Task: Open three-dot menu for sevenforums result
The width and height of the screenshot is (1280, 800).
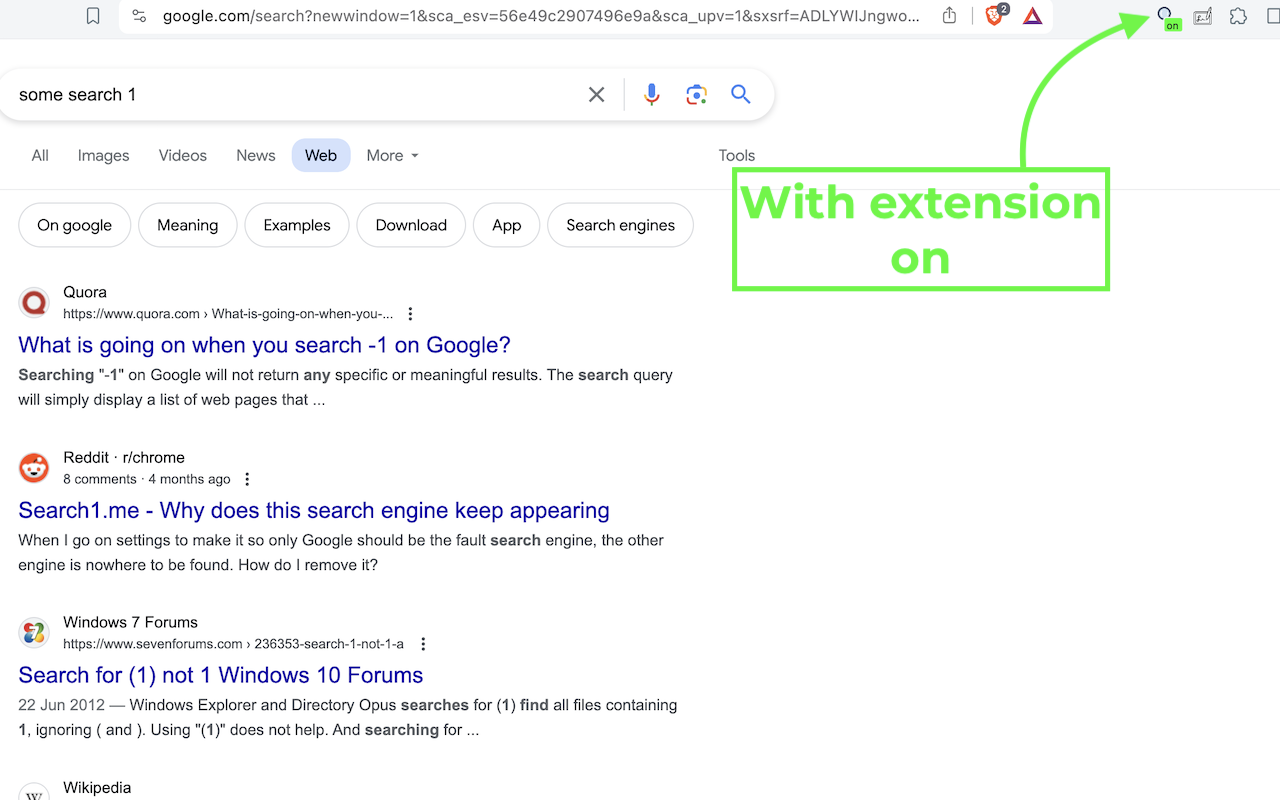Action: tap(423, 644)
